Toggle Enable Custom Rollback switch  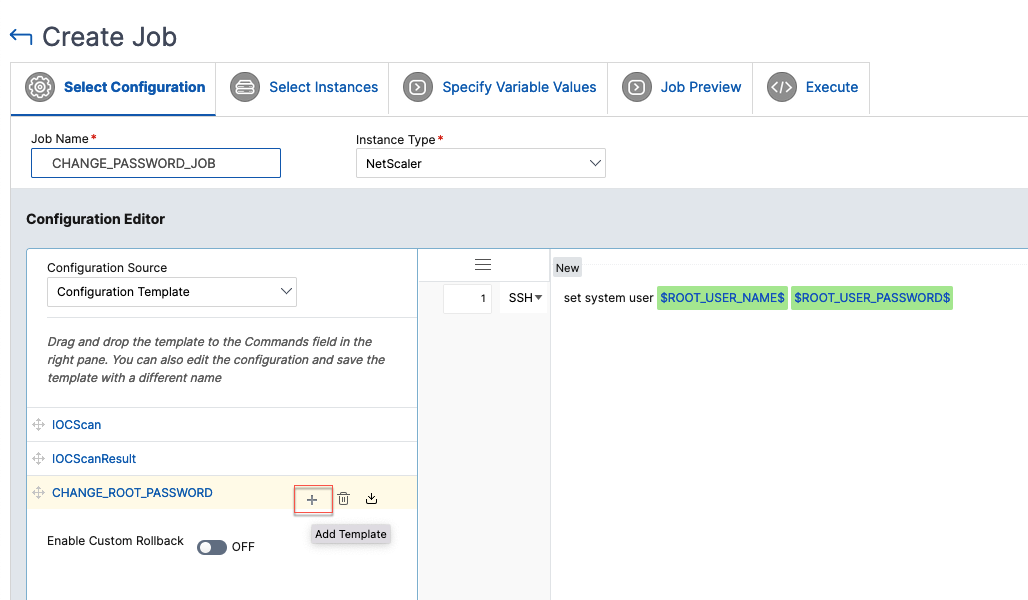tap(212, 547)
